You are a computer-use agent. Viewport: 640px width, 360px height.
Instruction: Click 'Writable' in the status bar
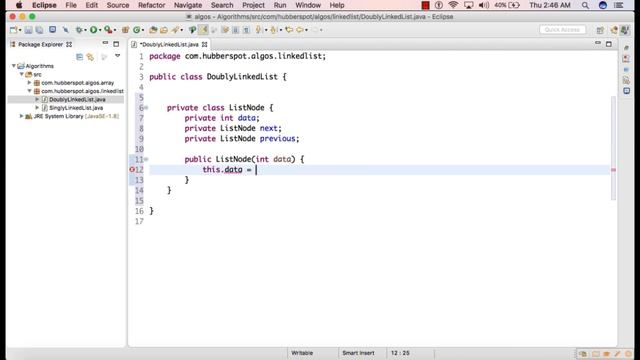[302, 353]
